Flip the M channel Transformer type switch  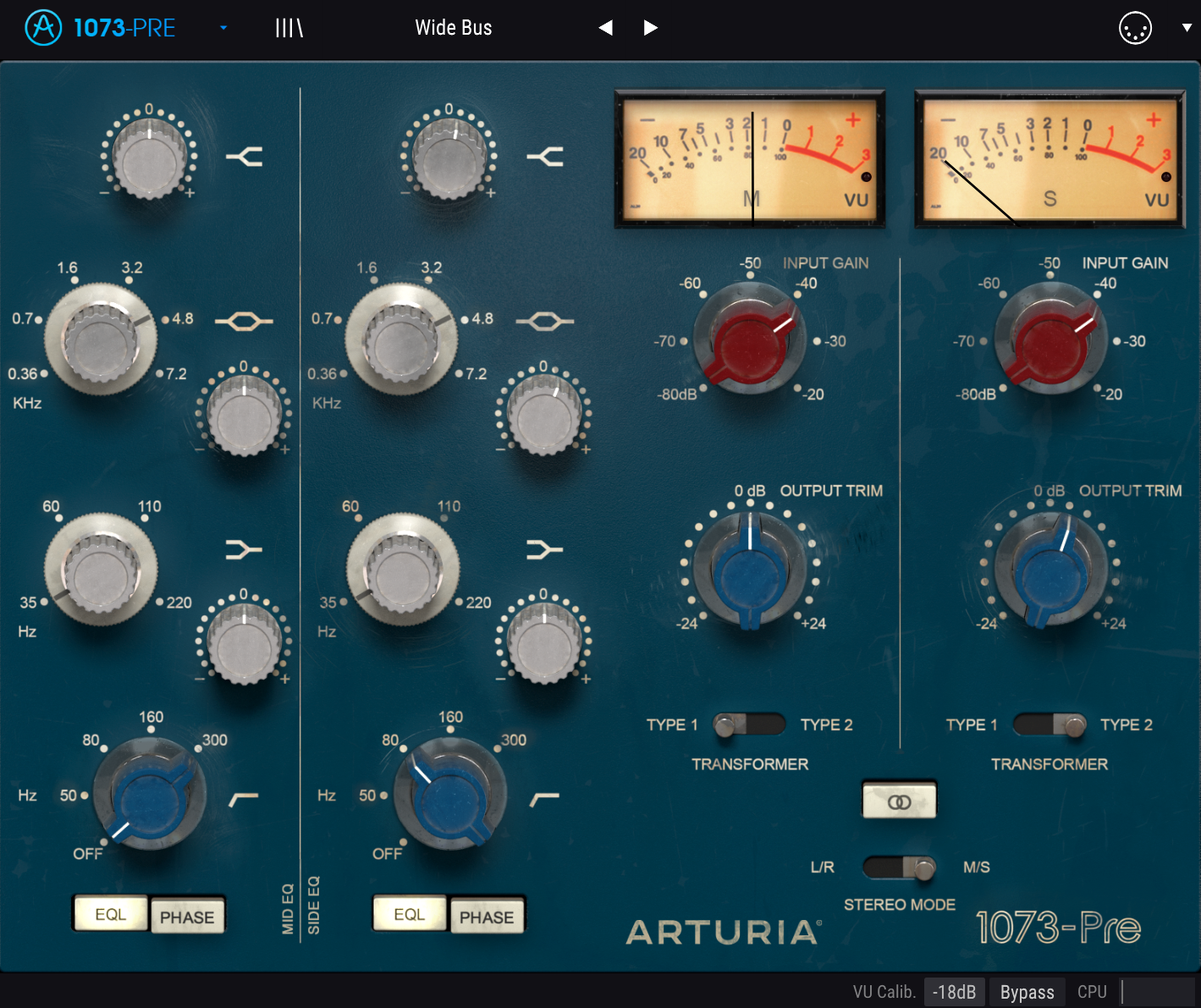click(x=750, y=724)
